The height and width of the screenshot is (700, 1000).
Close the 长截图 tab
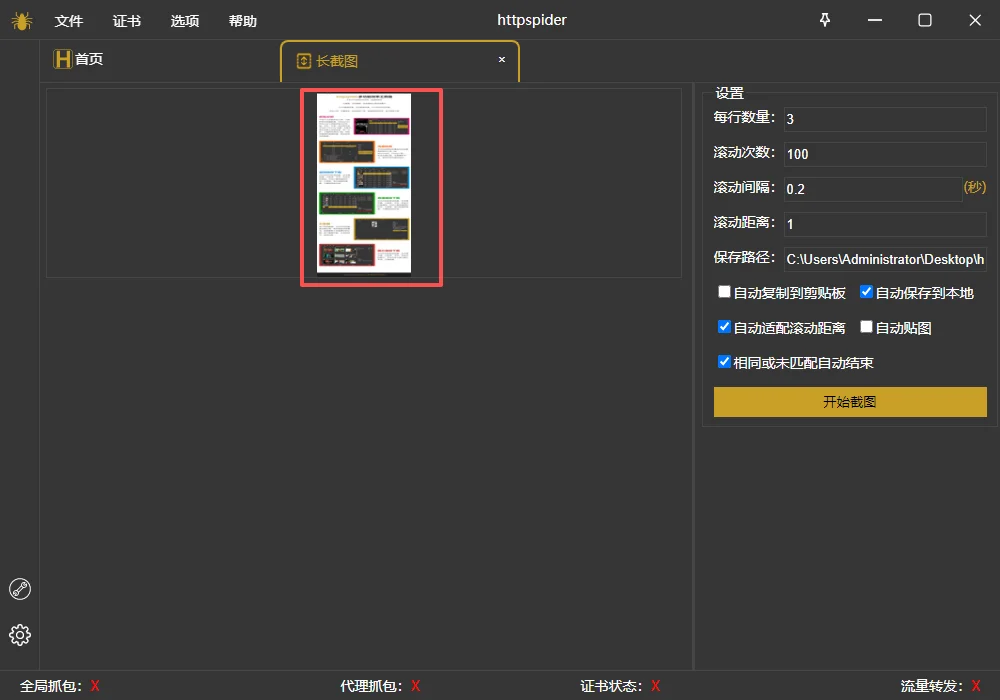(x=502, y=59)
